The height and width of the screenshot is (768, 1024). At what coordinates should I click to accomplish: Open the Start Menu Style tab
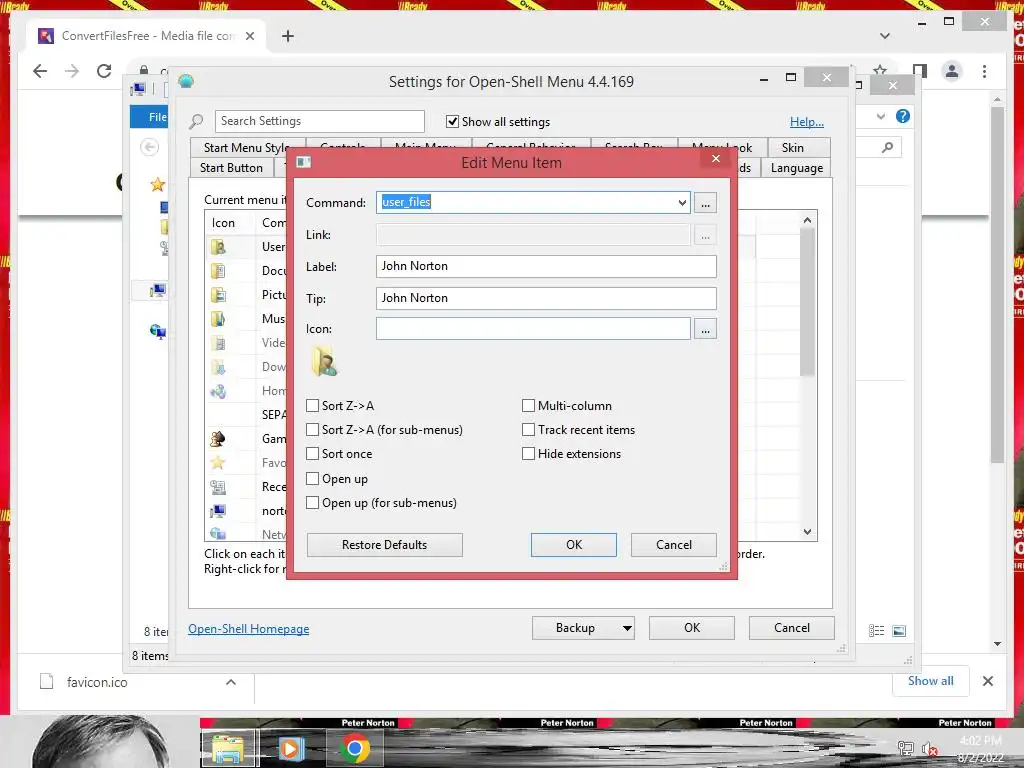tap(247, 148)
